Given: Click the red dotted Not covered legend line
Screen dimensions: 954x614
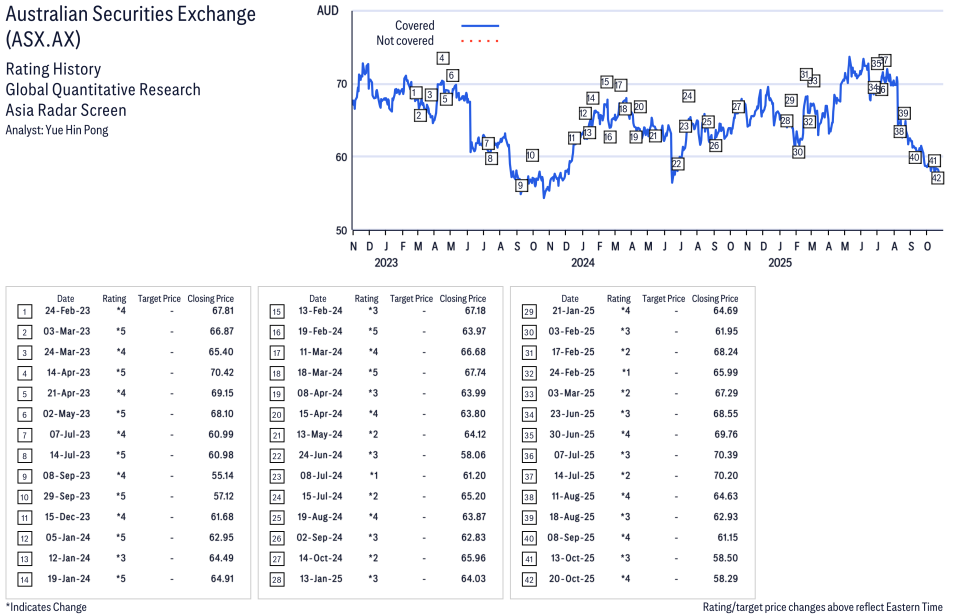Looking at the screenshot, I should coord(480,41).
